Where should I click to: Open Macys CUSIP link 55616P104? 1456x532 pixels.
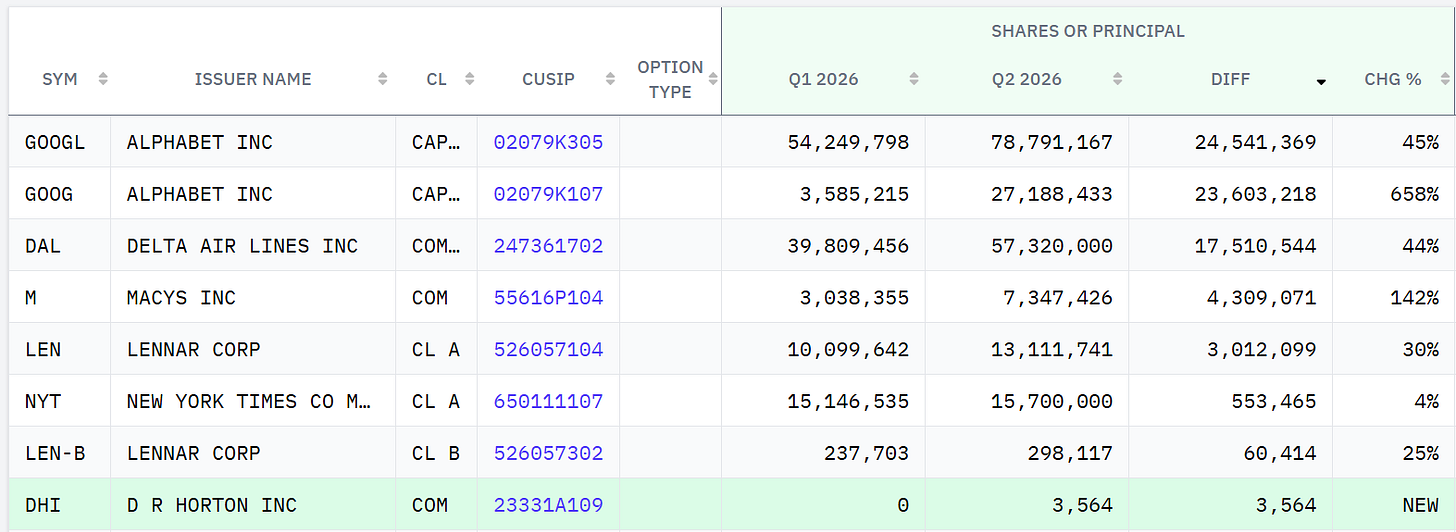548,298
